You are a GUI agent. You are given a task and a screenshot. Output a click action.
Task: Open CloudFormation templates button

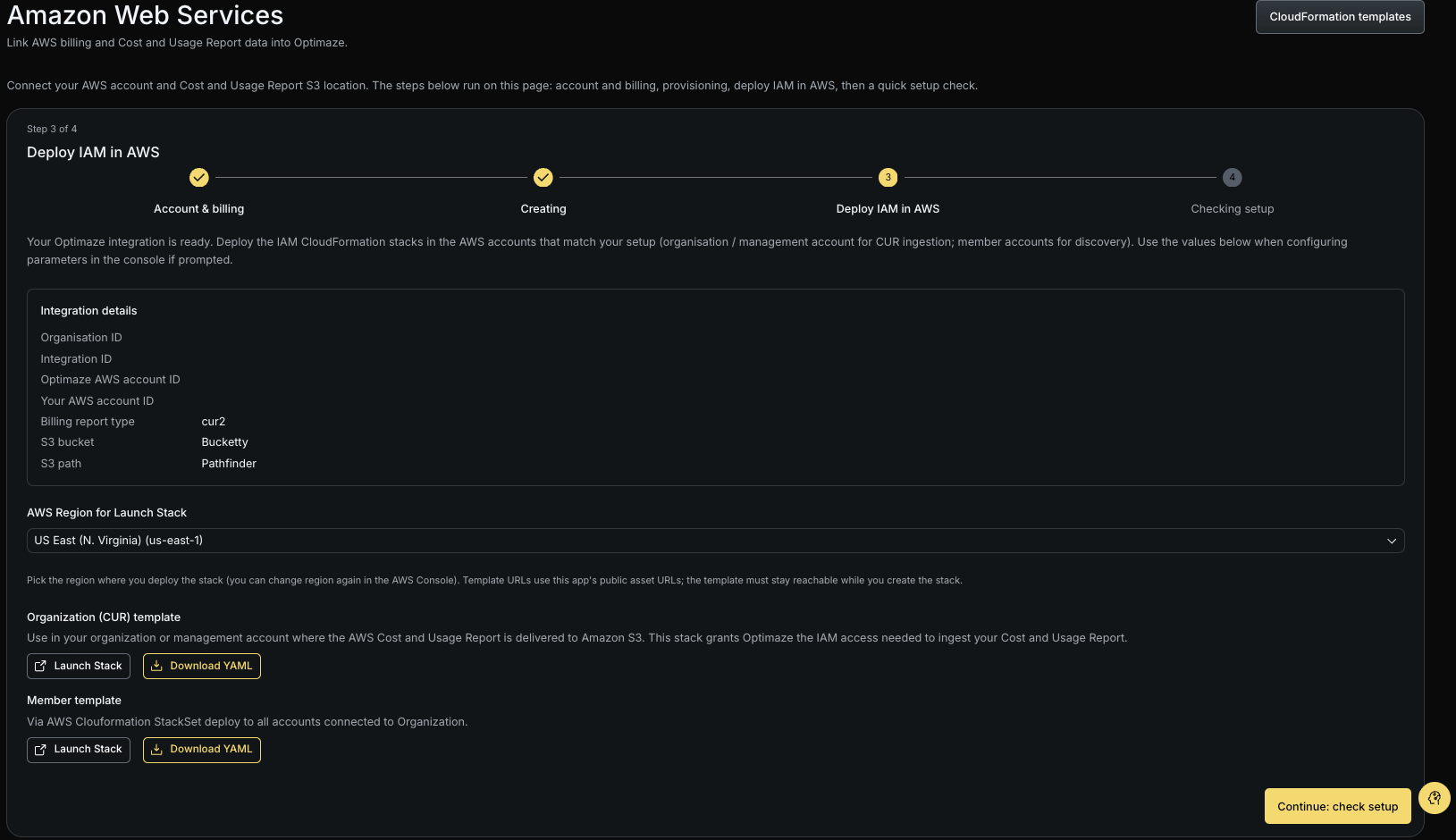click(1340, 17)
